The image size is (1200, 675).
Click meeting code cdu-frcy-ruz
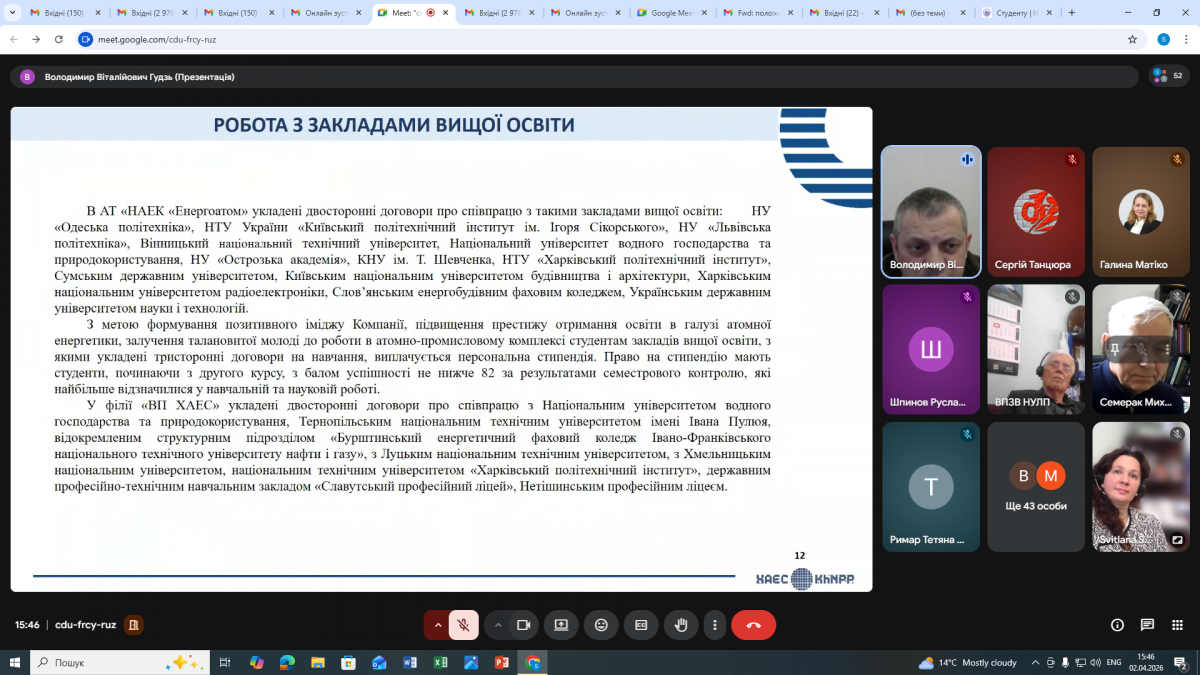[86, 625]
